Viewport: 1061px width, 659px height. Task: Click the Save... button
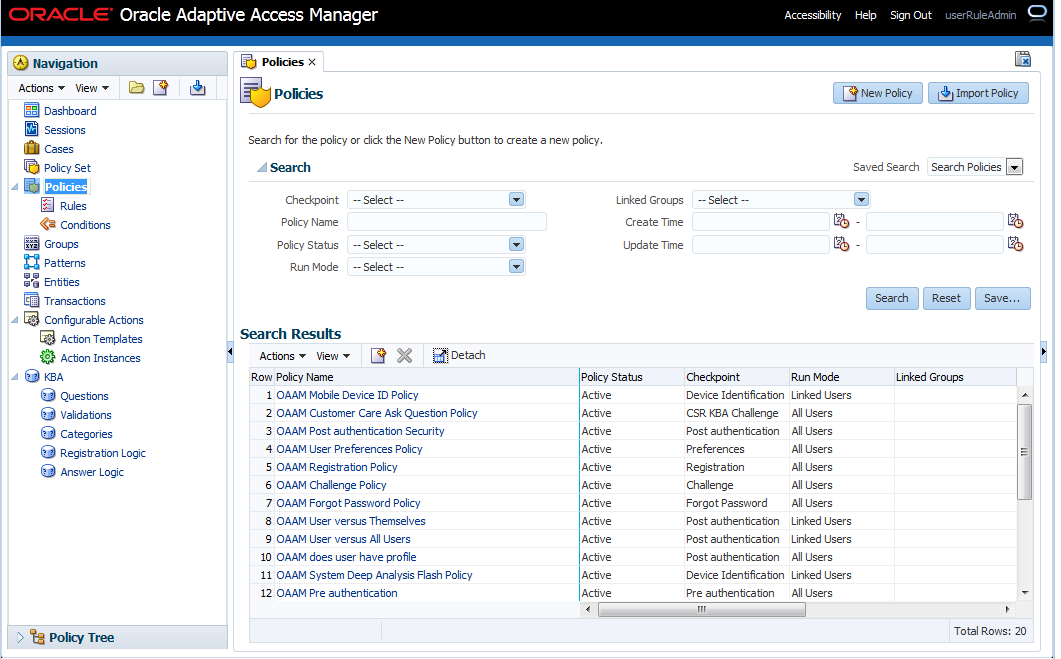click(1002, 298)
